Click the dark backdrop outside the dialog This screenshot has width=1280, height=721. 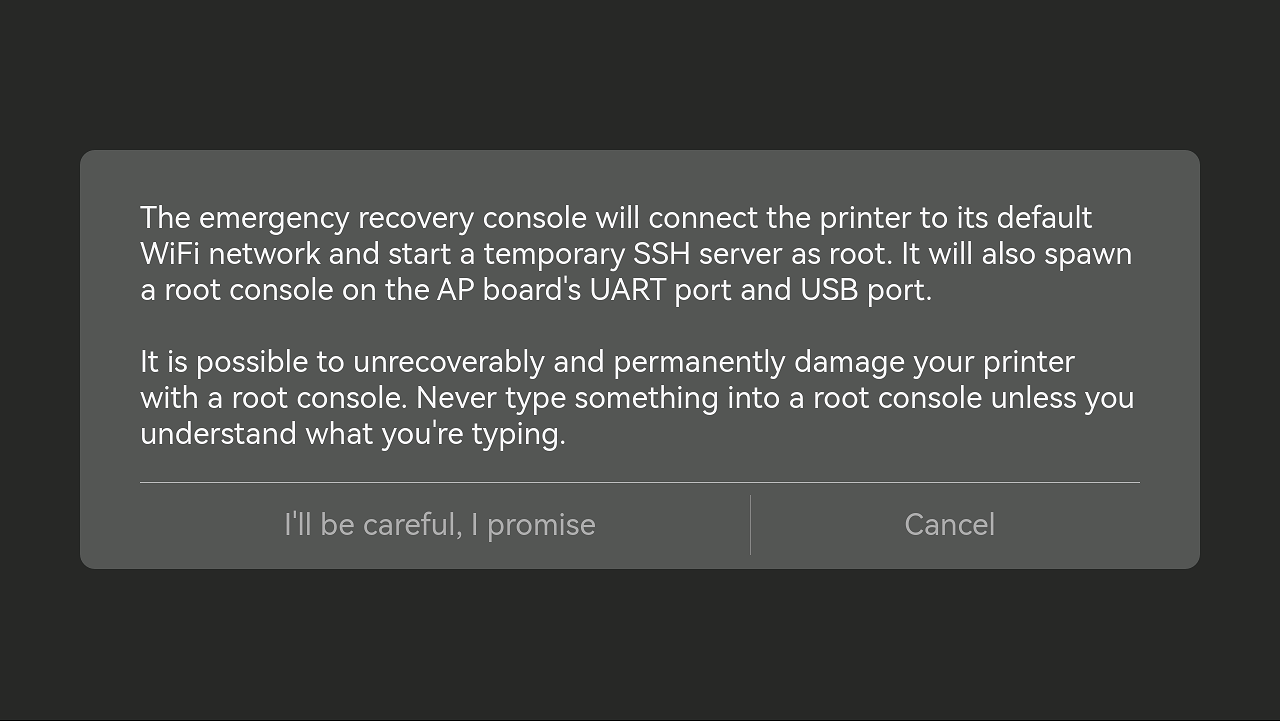pos(640,70)
